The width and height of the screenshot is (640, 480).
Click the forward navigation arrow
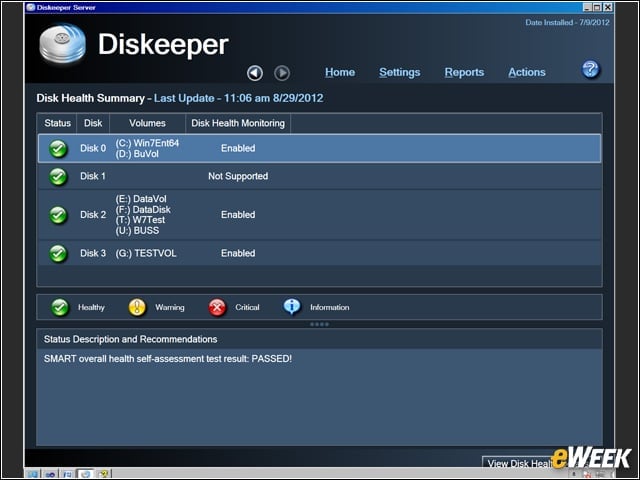coord(282,73)
